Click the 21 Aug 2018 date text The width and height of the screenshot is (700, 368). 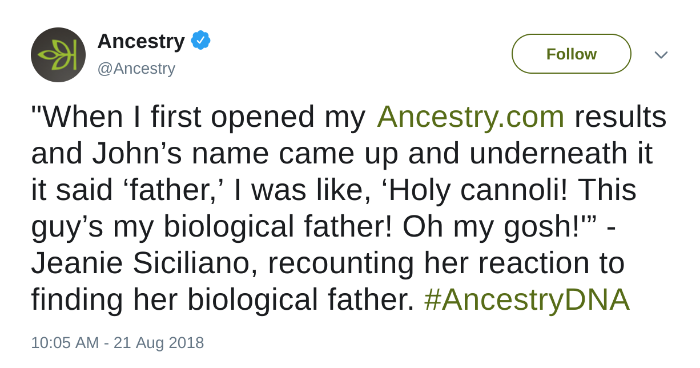click(158, 343)
